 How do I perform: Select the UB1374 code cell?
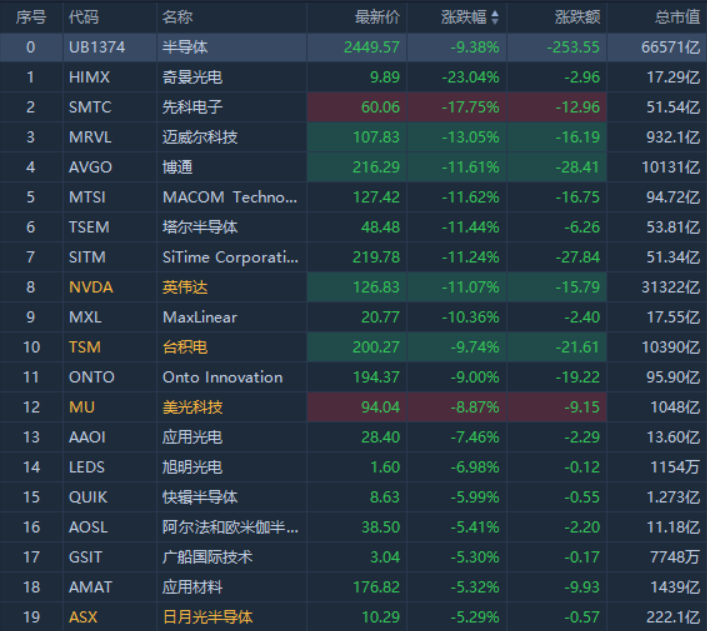click(x=97, y=47)
